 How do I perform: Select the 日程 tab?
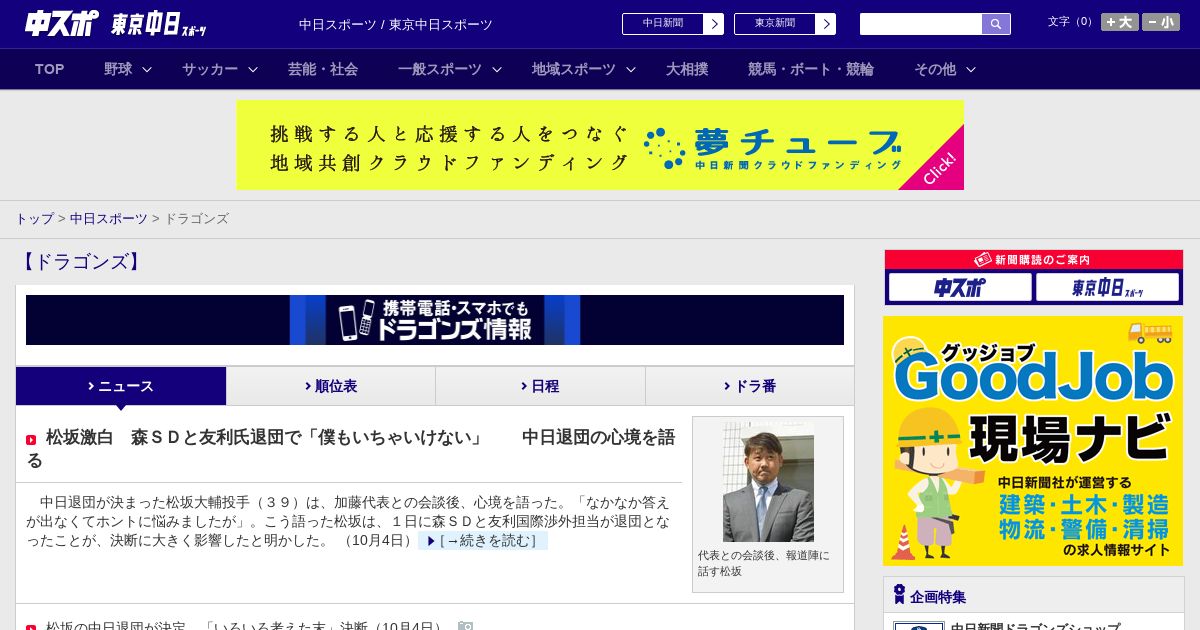pyautogui.click(x=540, y=386)
